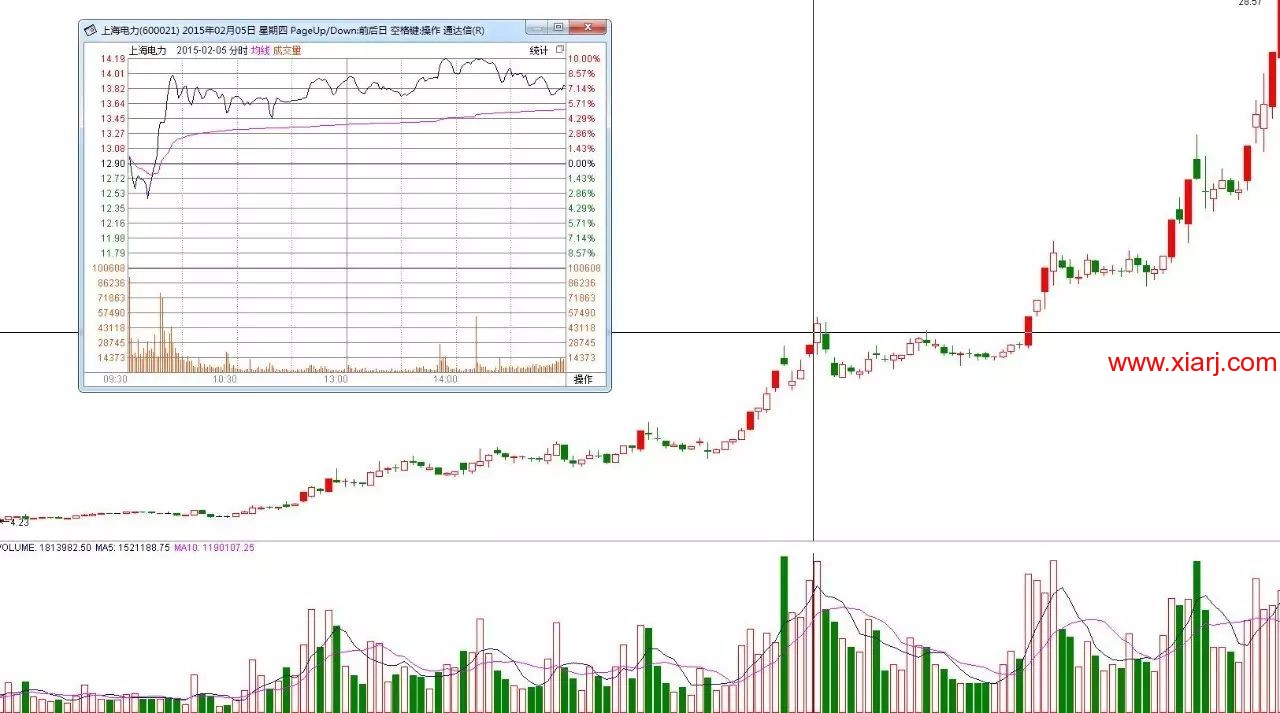This screenshot has width=1280, height=713.
Task: Open the 统计 statistics option
Action: (x=538, y=50)
